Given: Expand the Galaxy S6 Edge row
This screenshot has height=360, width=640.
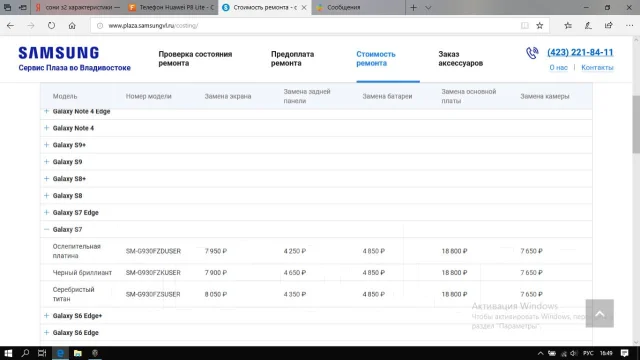Looking at the screenshot, I should tap(47, 332).
